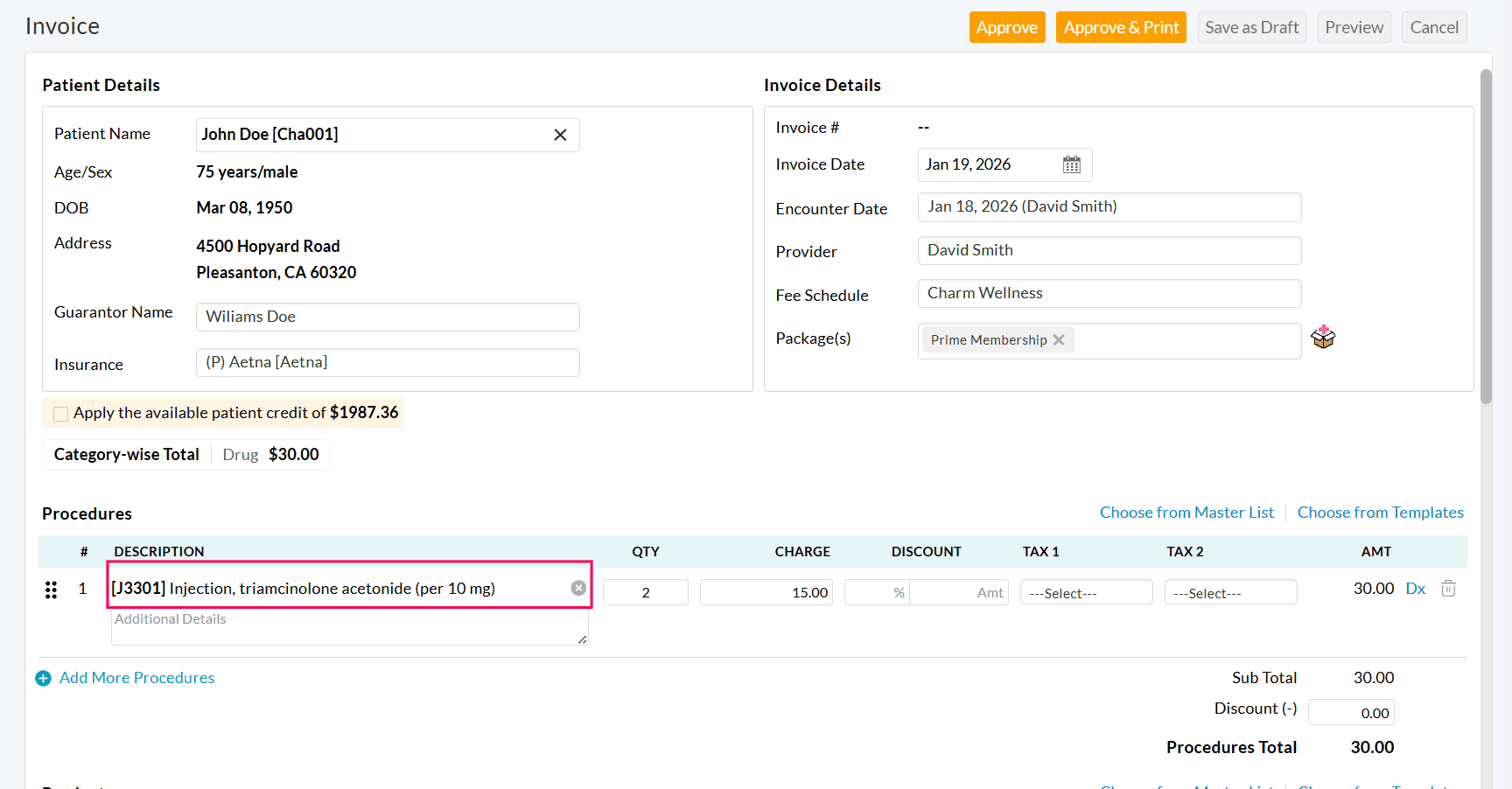
Task: Open the Tax 2 select dropdown
Action: coord(1229,593)
